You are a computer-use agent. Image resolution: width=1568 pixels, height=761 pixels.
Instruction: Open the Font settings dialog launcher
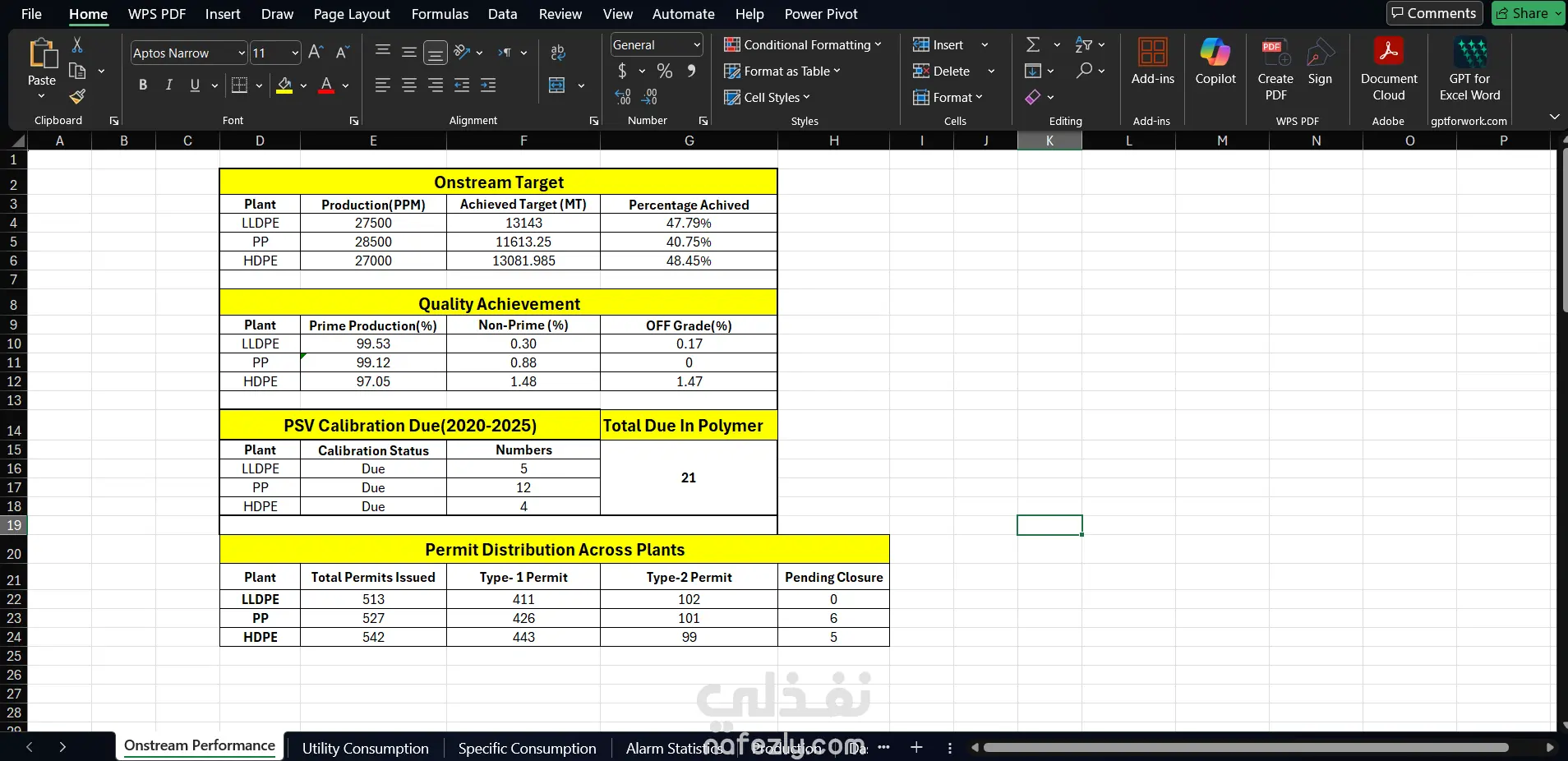(x=354, y=121)
